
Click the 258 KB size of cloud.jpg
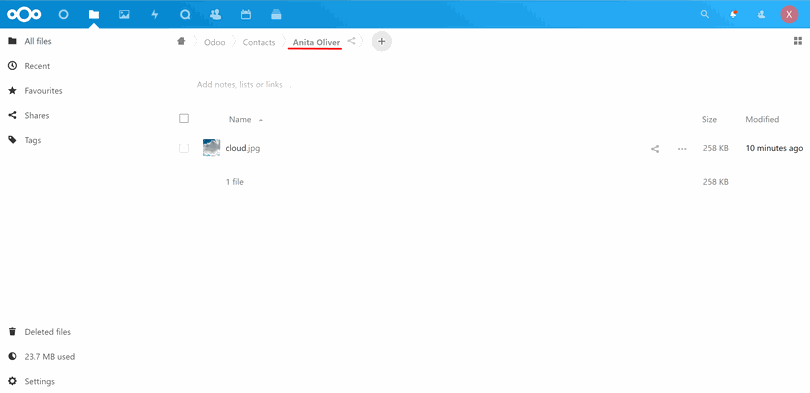coord(715,148)
